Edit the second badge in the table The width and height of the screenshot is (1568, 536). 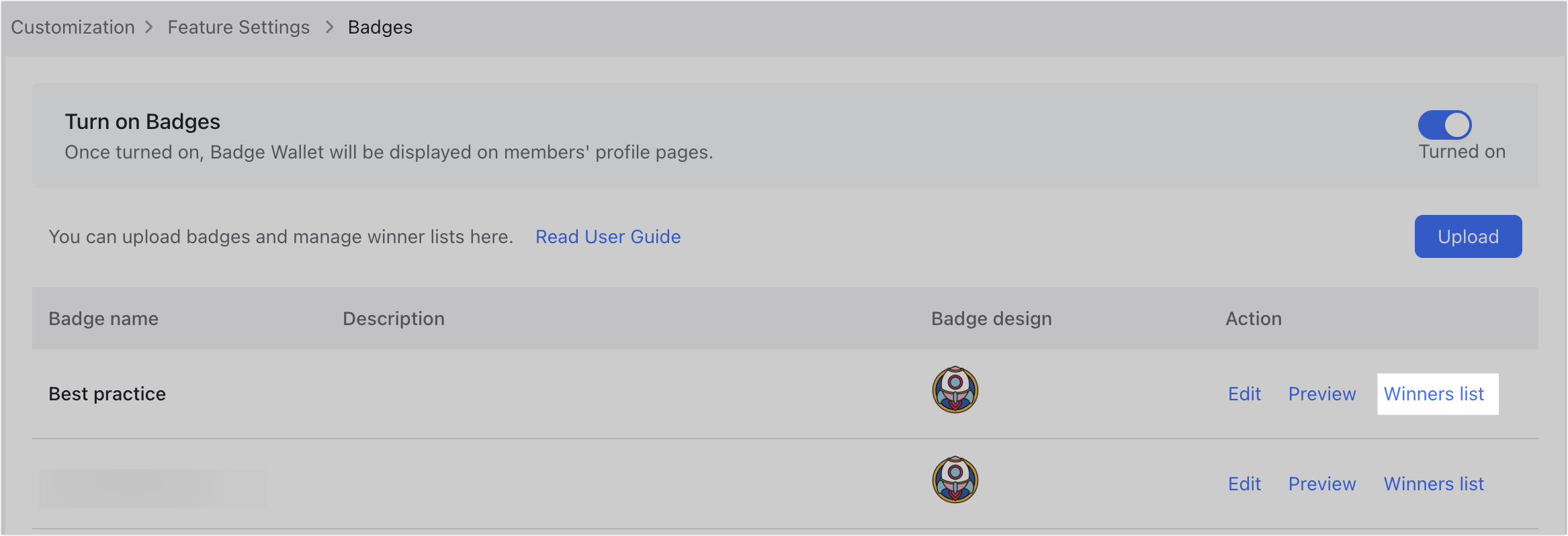pyautogui.click(x=1244, y=484)
